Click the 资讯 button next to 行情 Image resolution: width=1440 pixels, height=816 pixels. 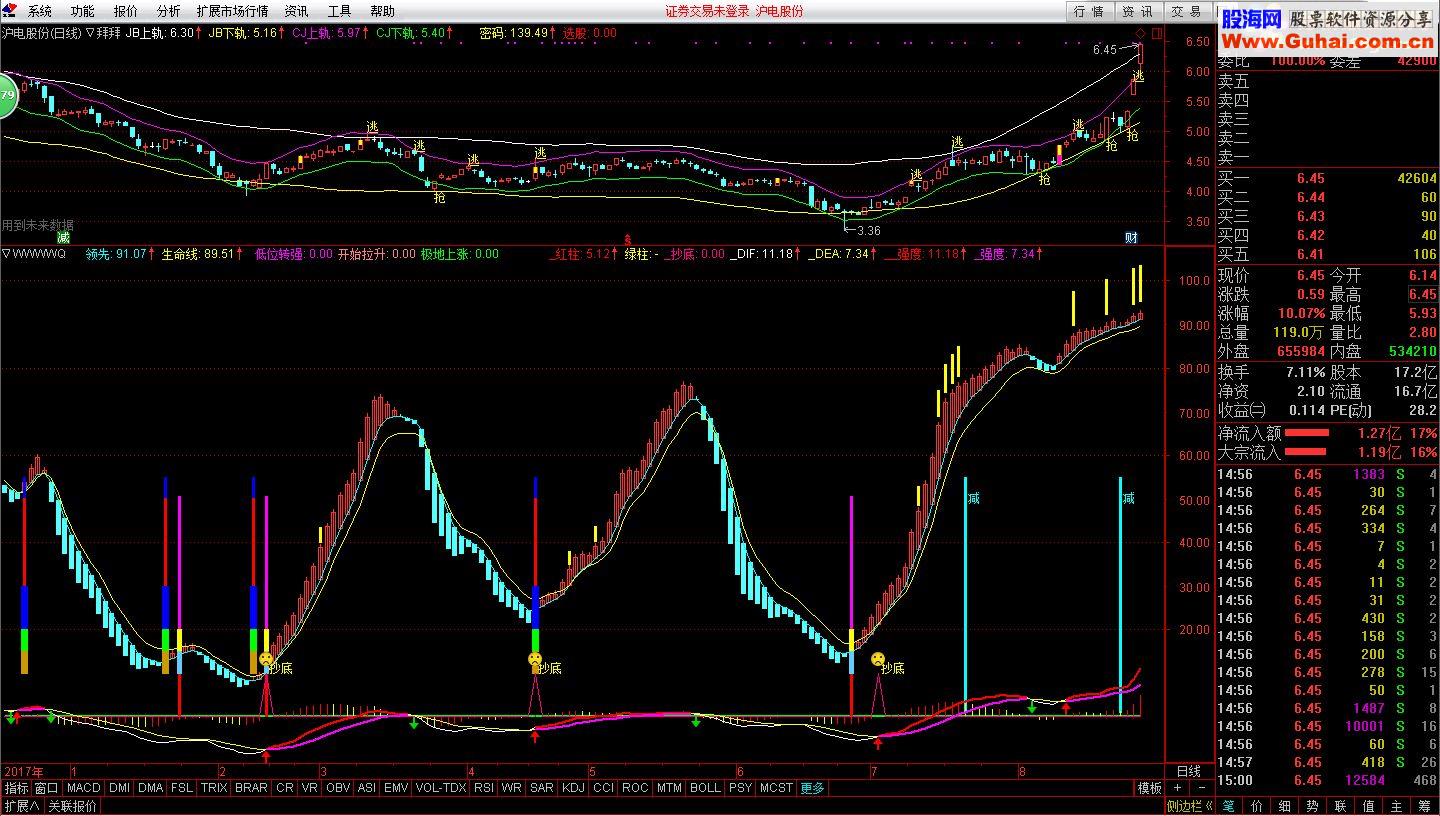click(1137, 11)
